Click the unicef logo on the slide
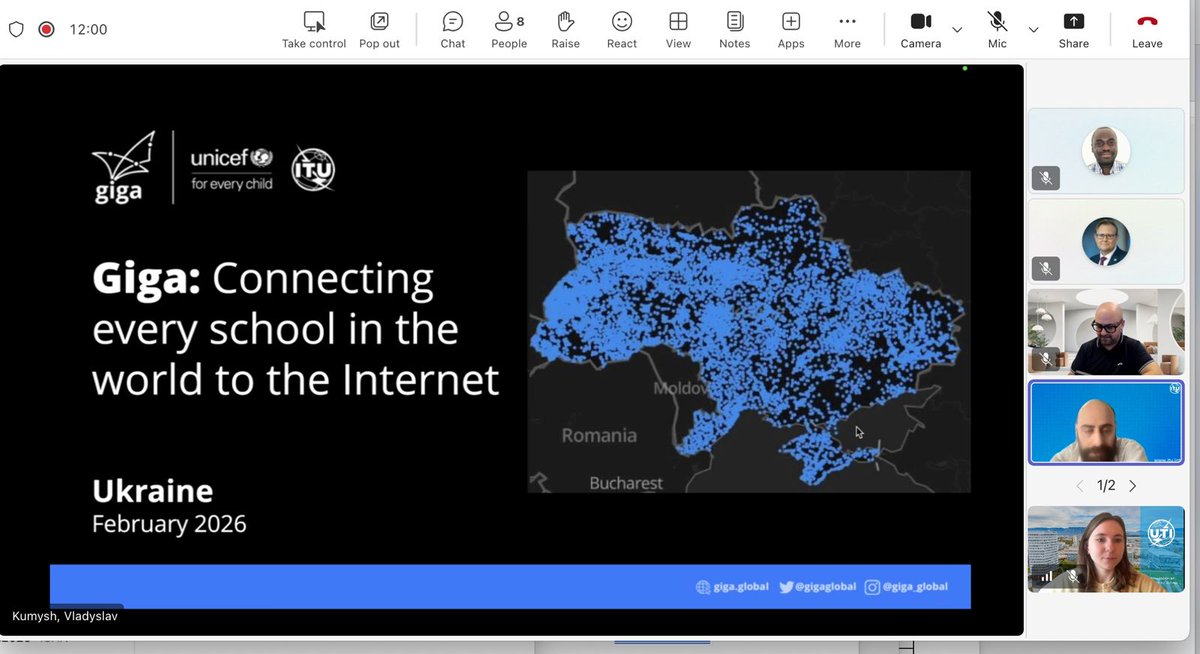1200x654 pixels. [232, 169]
